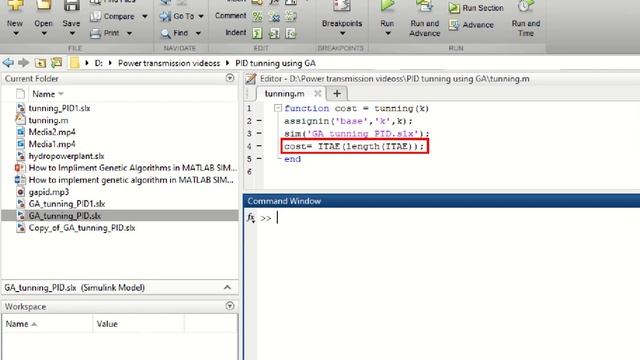The image size is (640, 360).
Task: Add a new editor tab with plus
Action: point(337,93)
